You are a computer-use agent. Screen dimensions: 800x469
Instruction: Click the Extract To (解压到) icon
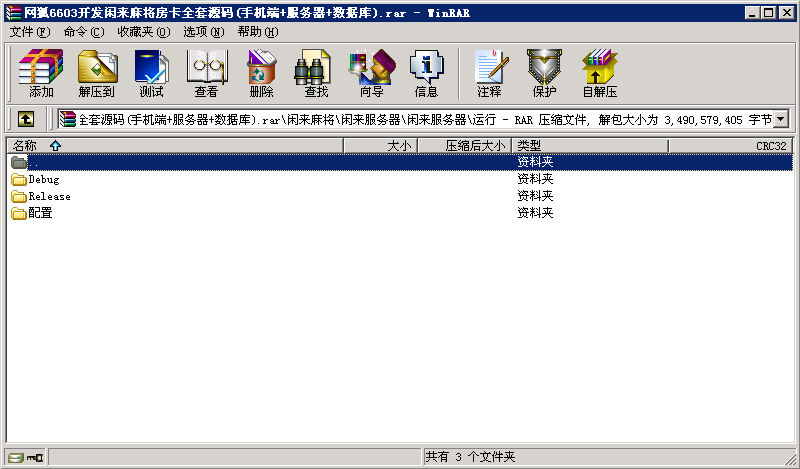pos(97,73)
